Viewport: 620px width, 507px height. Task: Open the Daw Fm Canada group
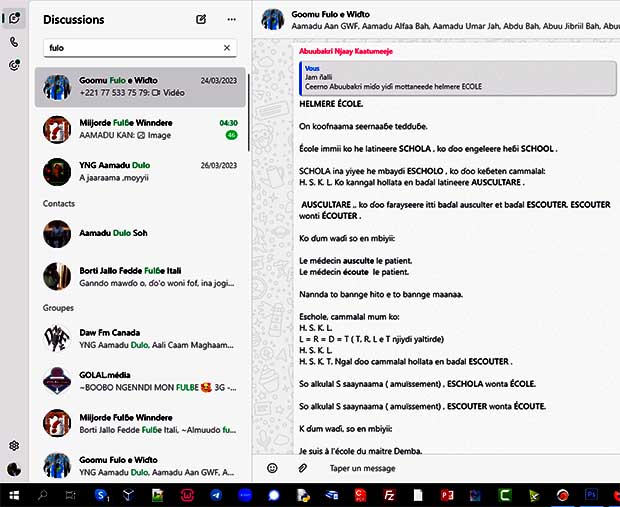(140, 339)
